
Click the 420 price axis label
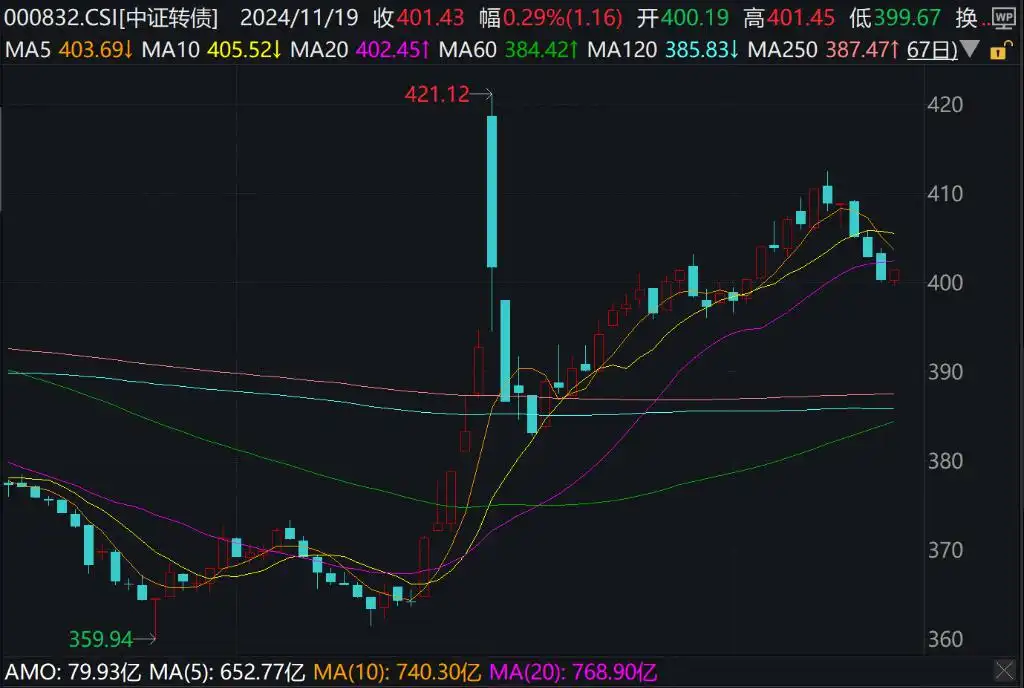945,104
